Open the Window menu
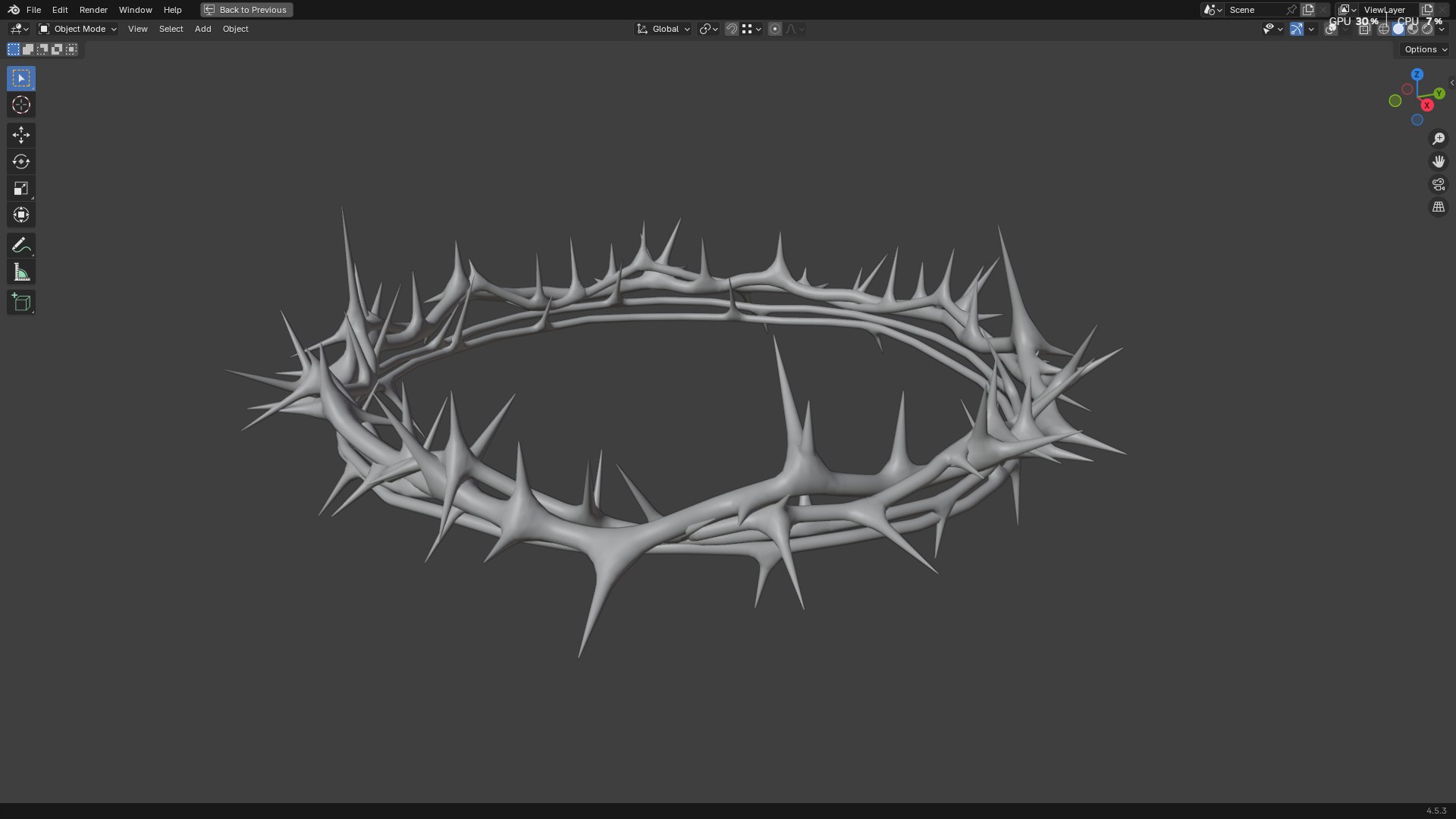 (x=135, y=10)
